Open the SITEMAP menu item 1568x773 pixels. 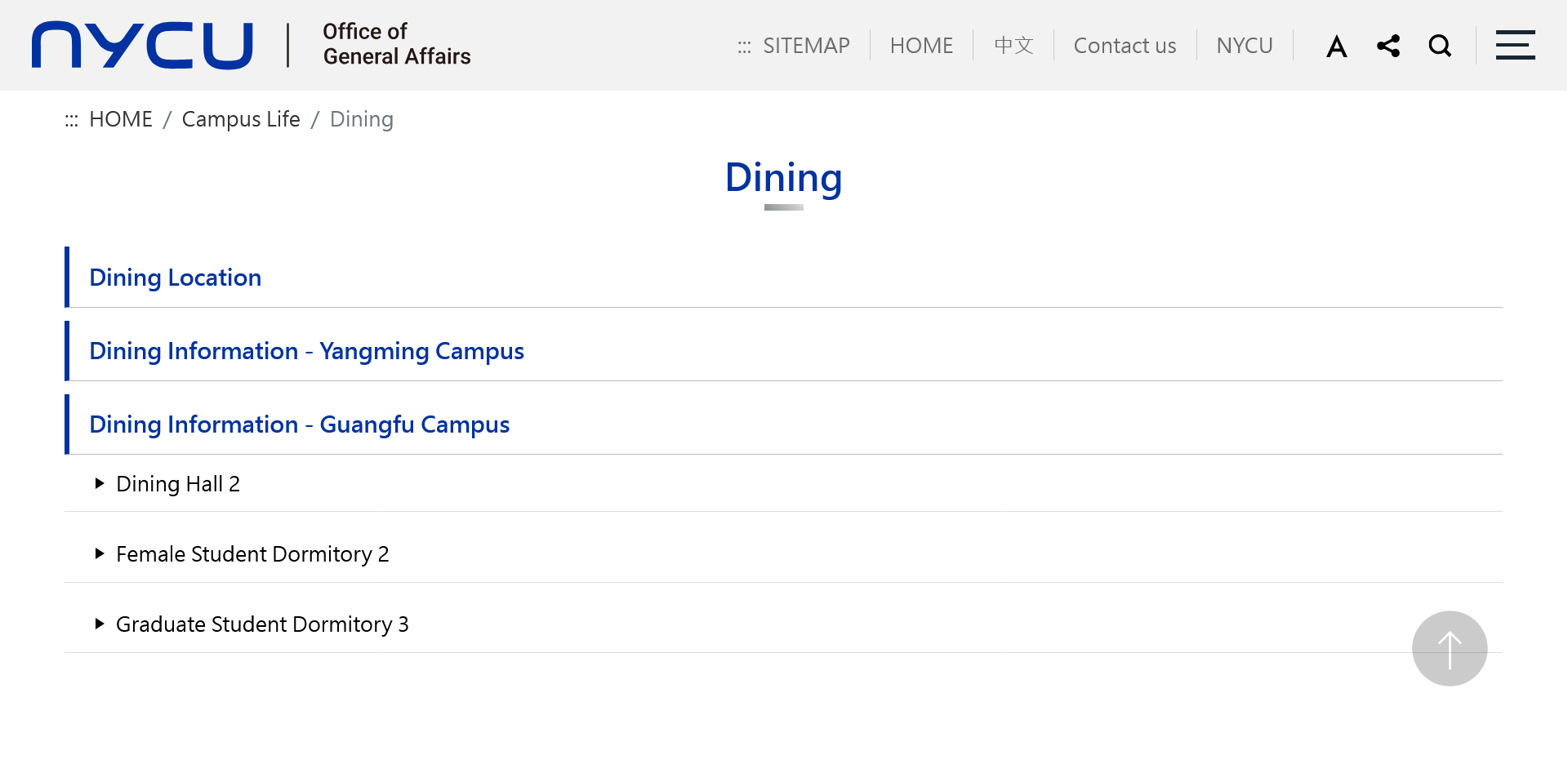tap(806, 46)
